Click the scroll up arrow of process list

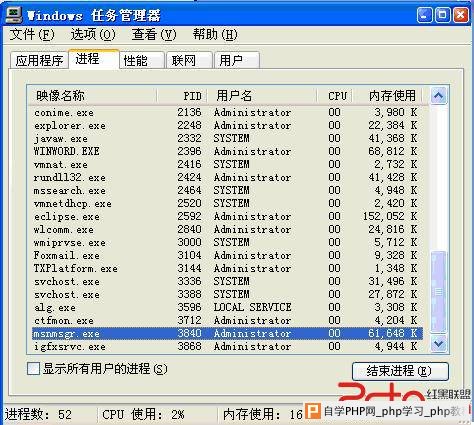pyautogui.click(x=438, y=96)
